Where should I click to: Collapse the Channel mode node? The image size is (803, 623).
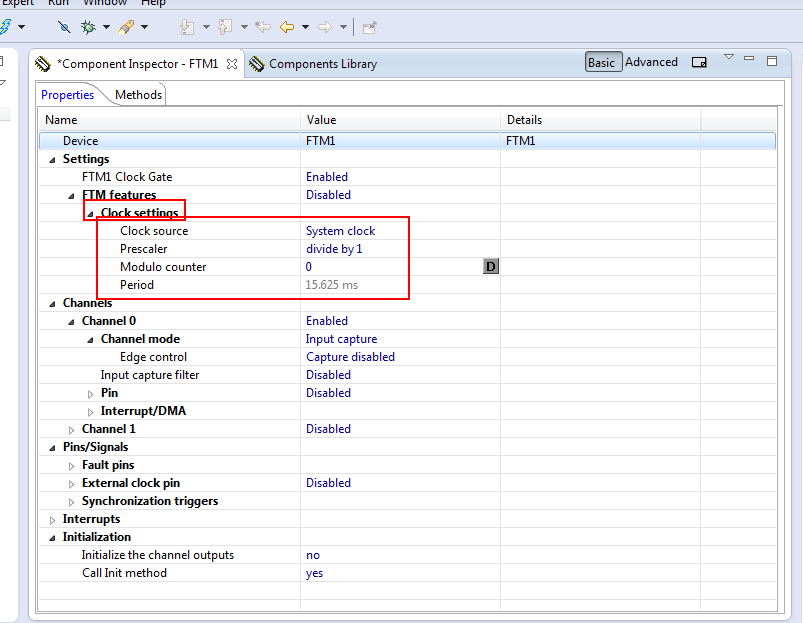[x=90, y=340]
